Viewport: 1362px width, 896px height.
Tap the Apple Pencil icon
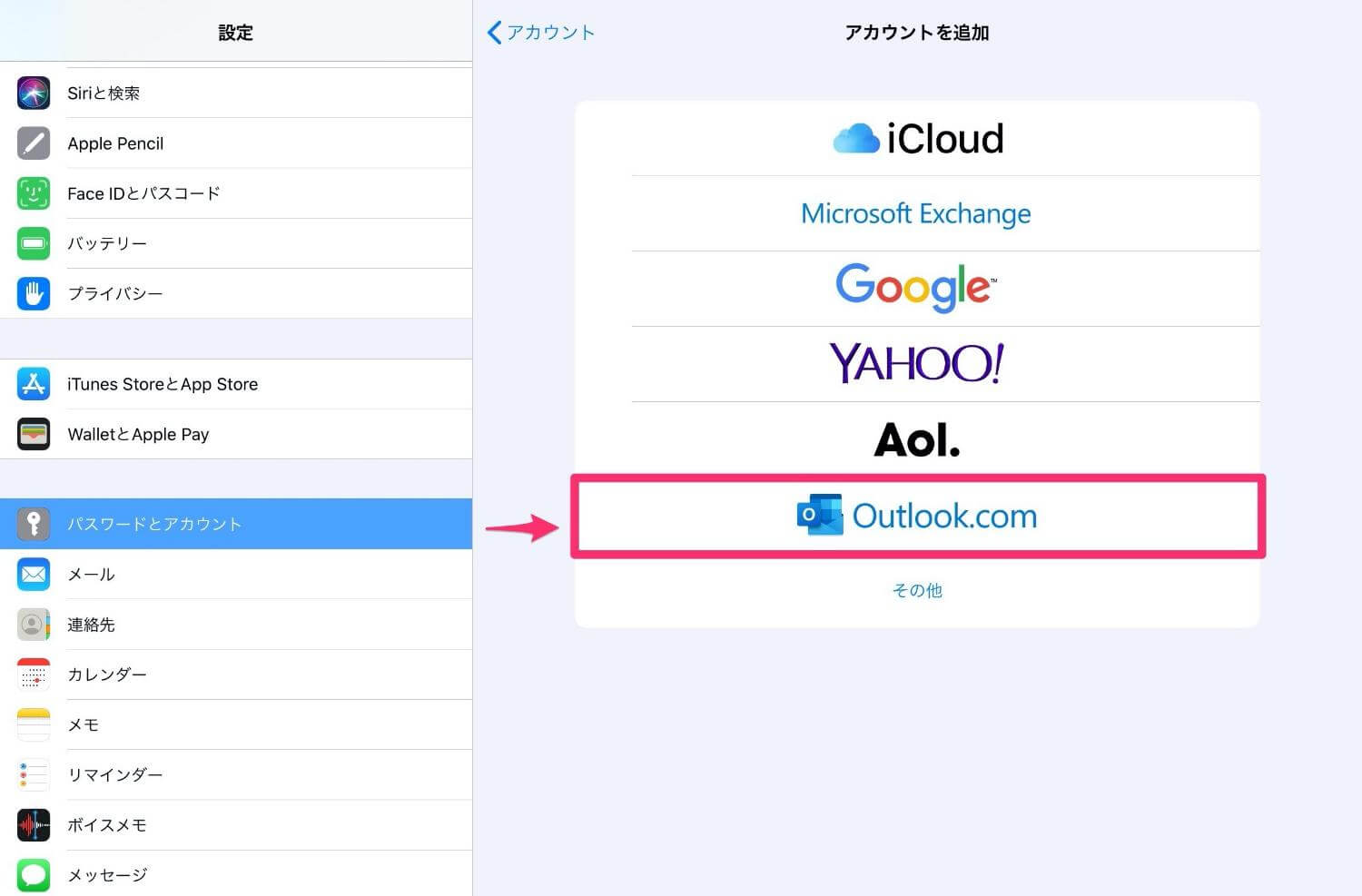coord(34,143)
